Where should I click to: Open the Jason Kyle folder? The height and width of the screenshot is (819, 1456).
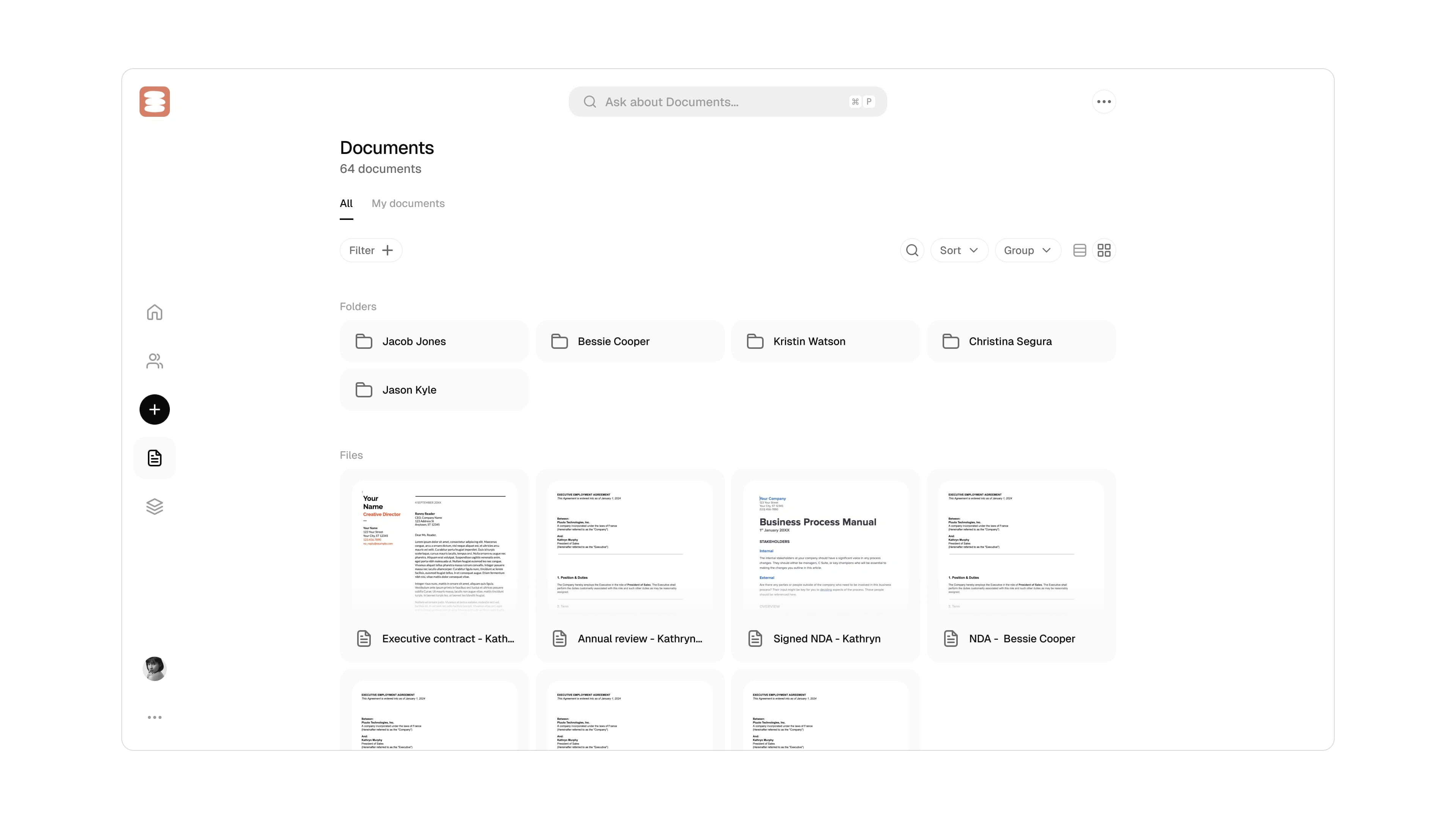click(433, 390)
